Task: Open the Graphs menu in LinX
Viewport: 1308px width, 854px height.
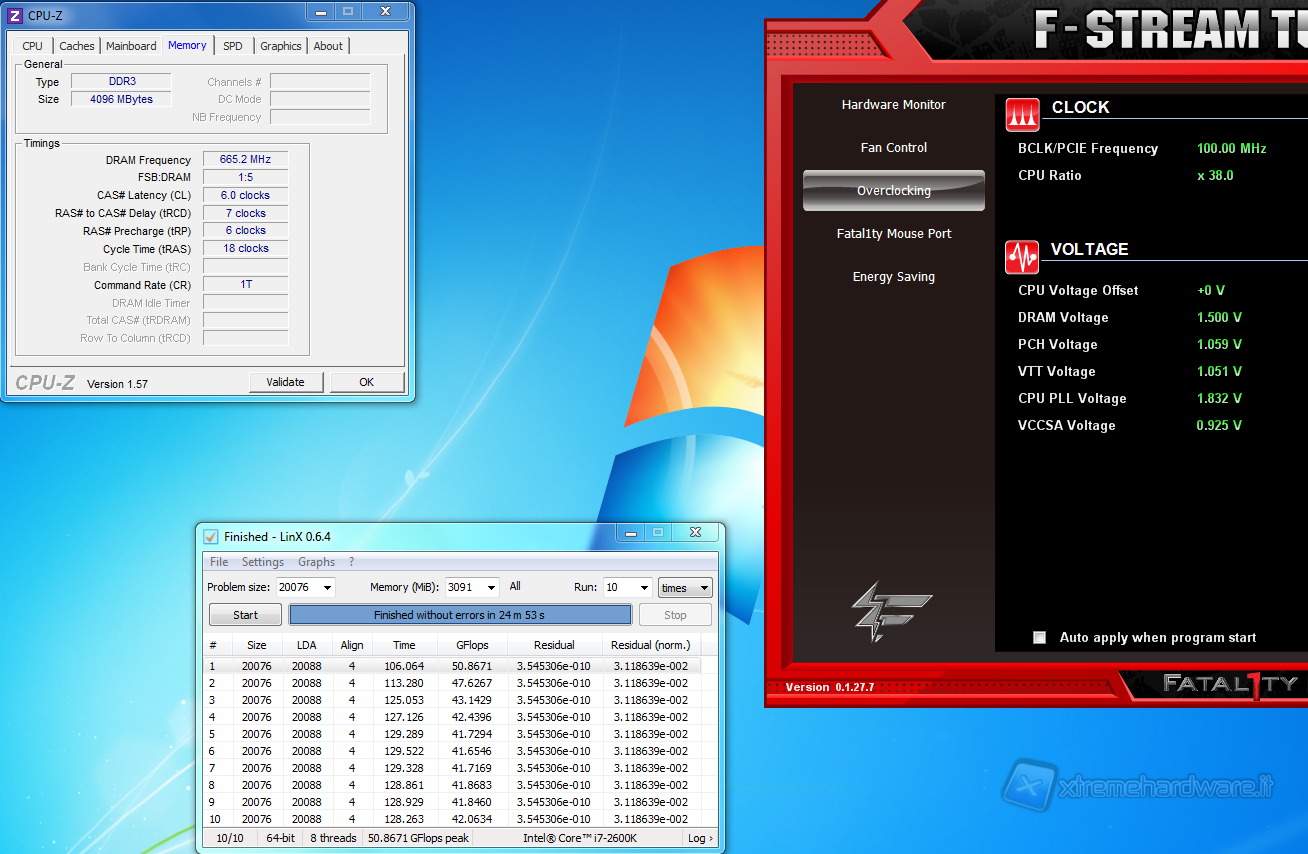Action: point(316,562)
